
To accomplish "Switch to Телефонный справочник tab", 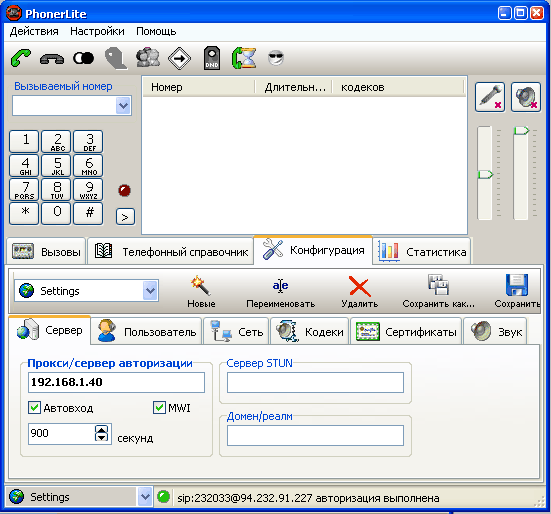I will [171, 252].
